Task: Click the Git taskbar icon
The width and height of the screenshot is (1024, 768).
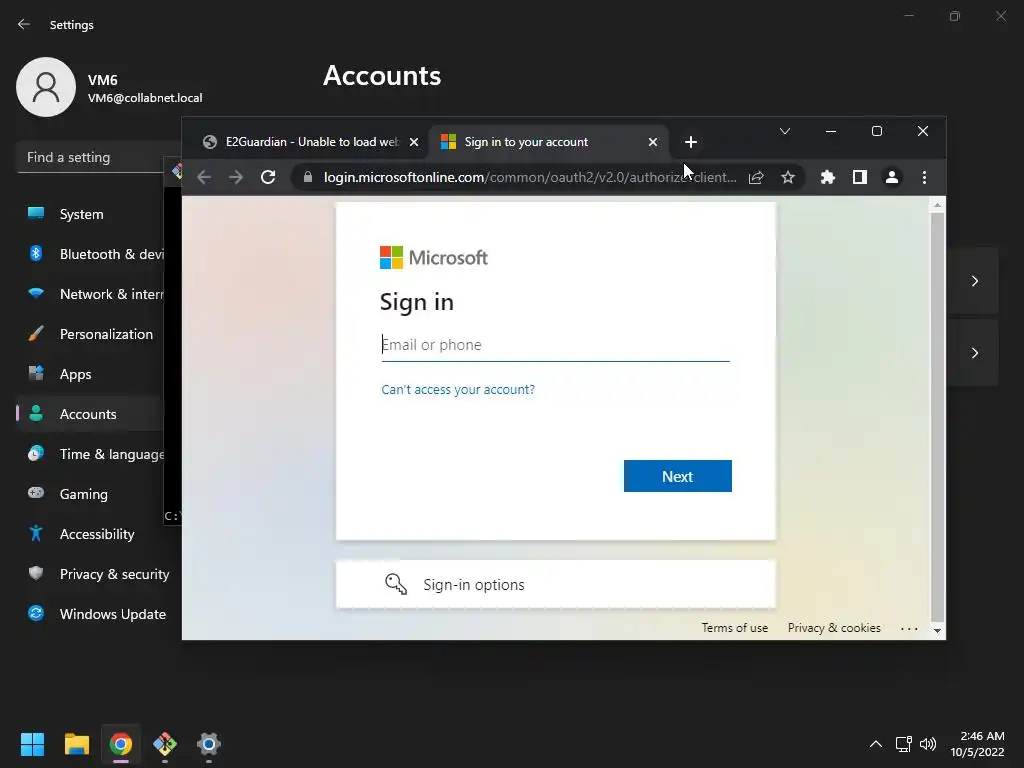Action: pyautogui.click(x=165, y=744)
